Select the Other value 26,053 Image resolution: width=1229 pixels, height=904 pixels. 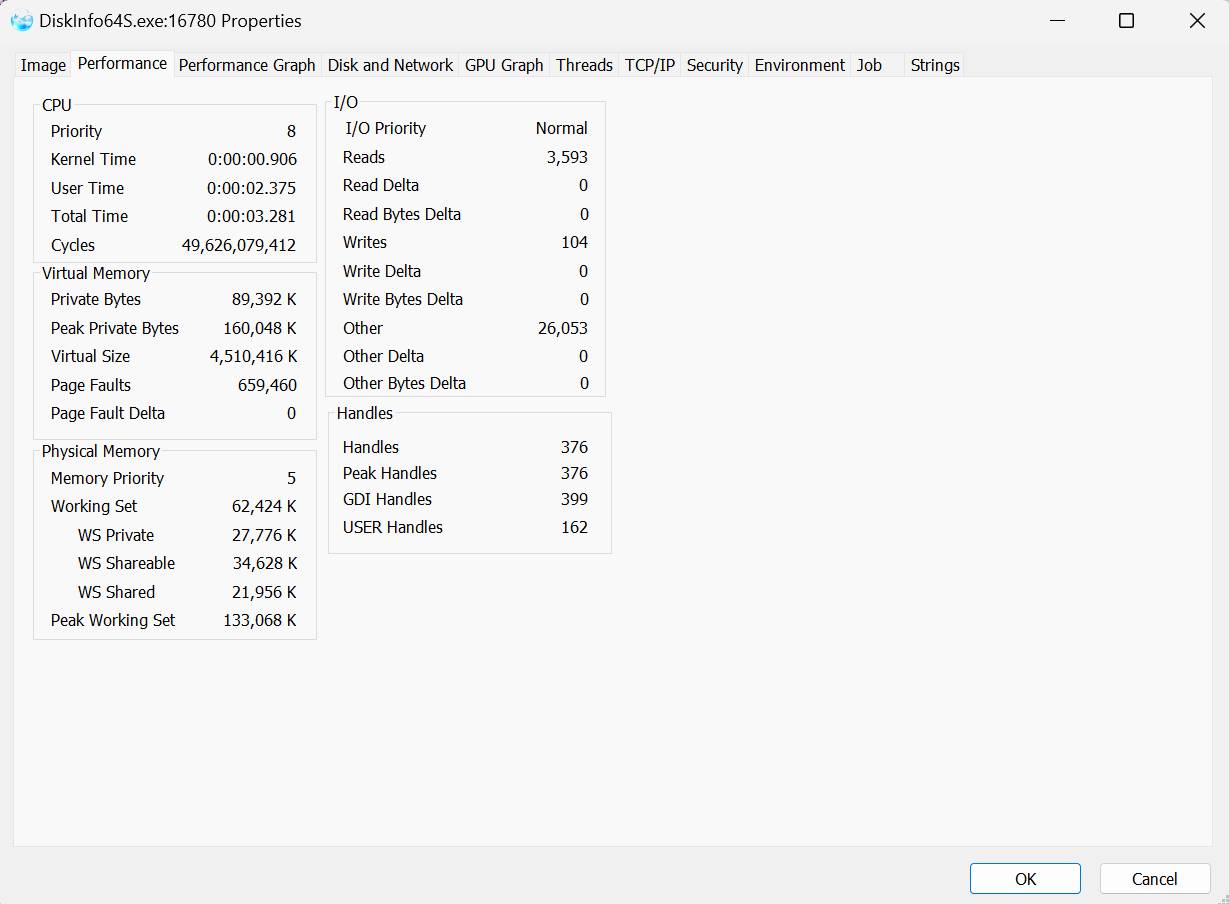563,328
